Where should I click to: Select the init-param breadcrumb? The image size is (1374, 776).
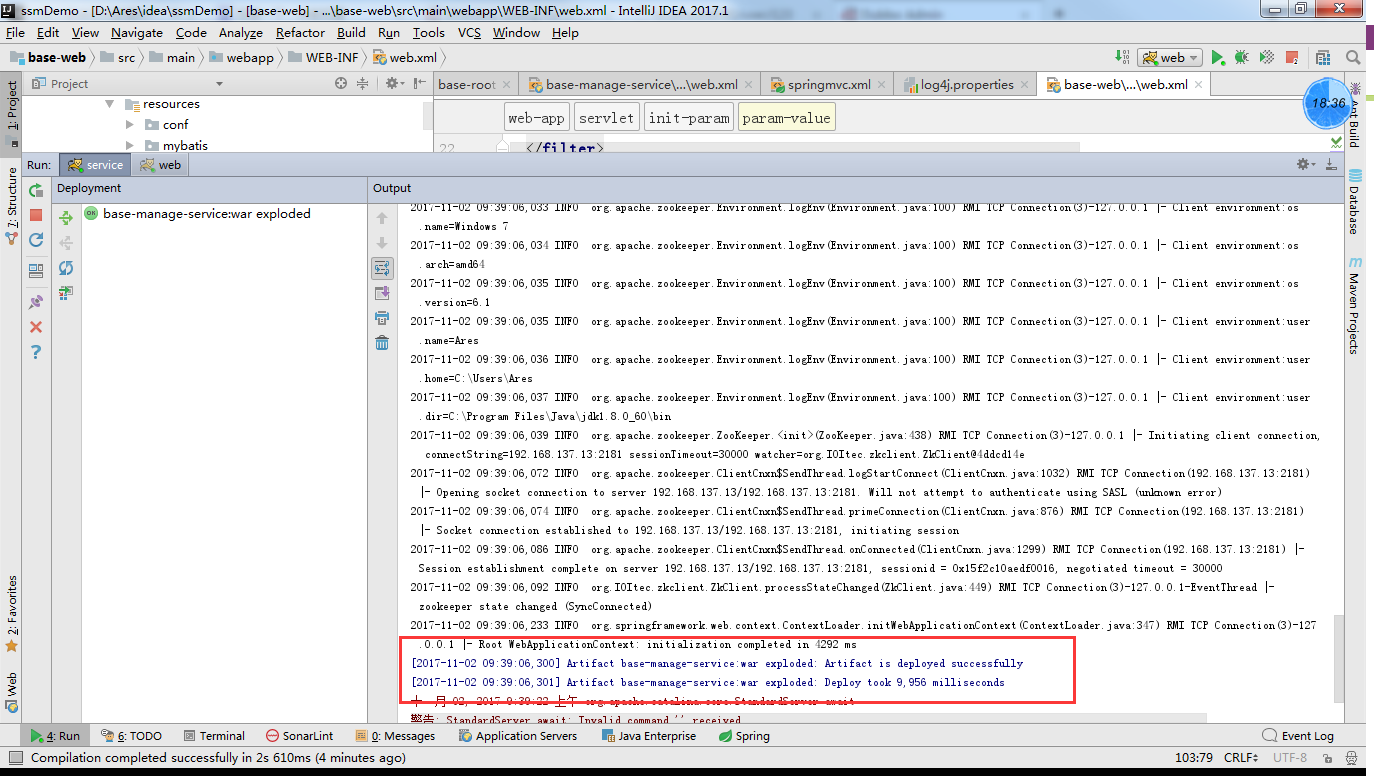(689, 118)
